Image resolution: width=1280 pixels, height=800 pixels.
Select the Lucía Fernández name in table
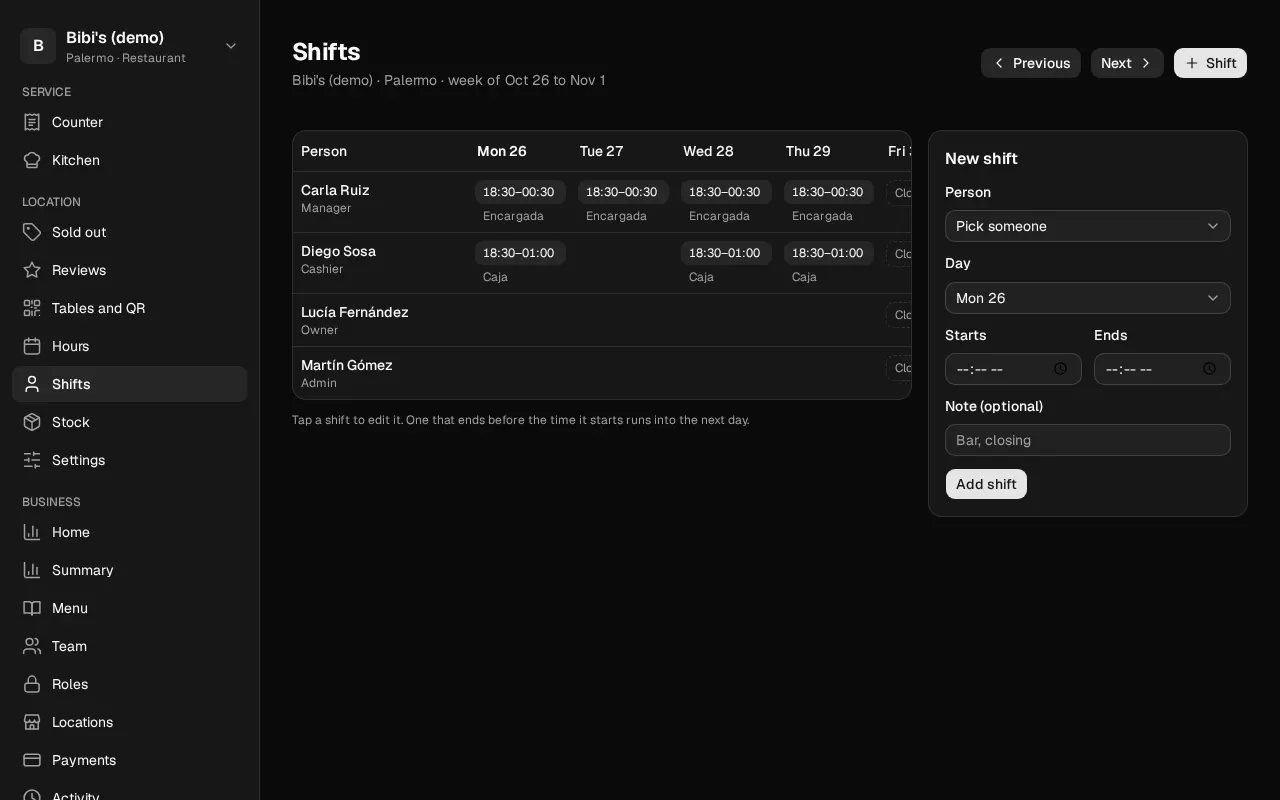click(354, 312)
